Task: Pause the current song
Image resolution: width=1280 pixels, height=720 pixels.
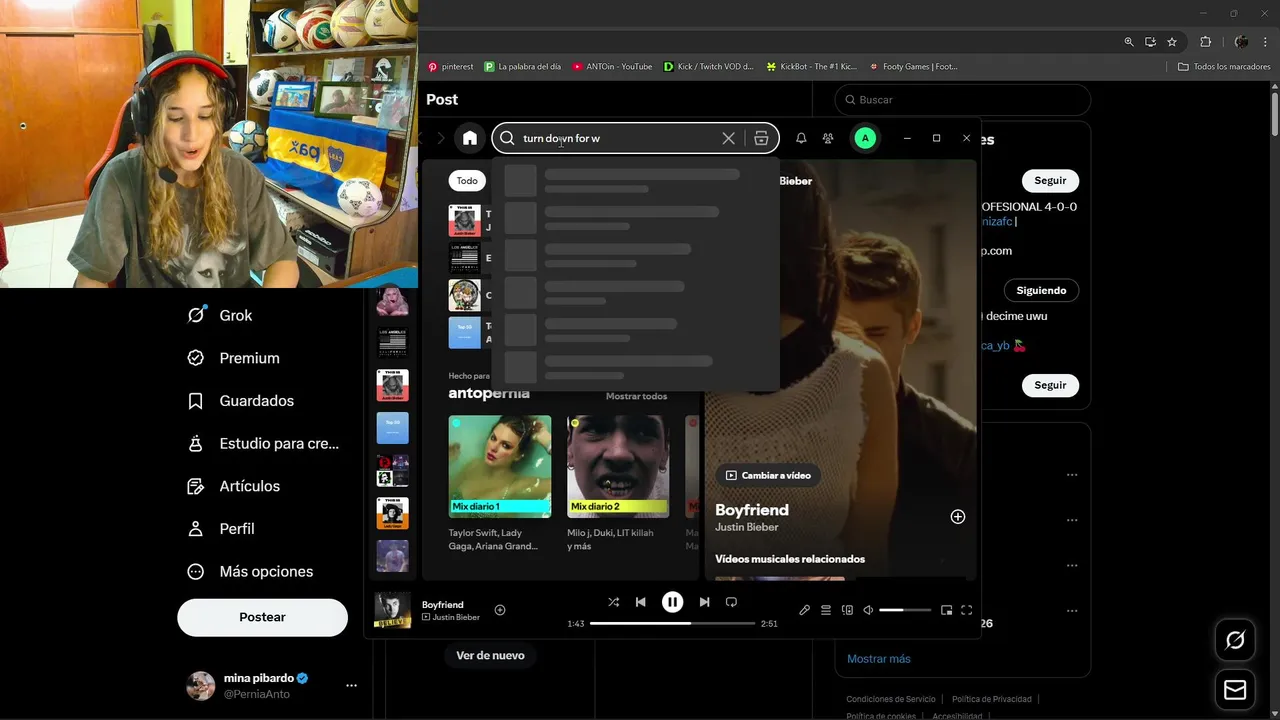Action: (x=673, y=602)
